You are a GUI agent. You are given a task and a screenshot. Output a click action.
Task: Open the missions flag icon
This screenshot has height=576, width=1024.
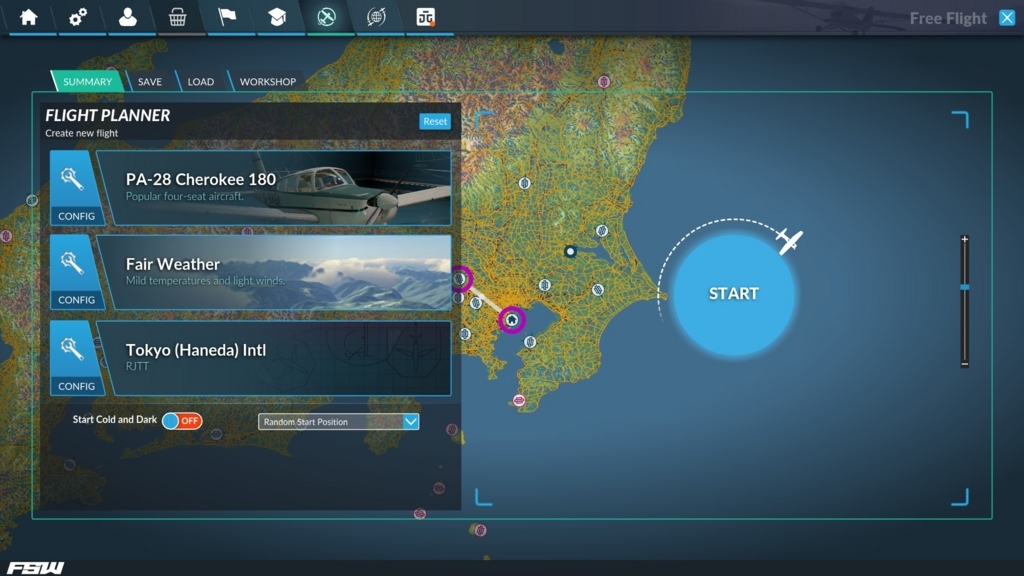click(227, 17)
